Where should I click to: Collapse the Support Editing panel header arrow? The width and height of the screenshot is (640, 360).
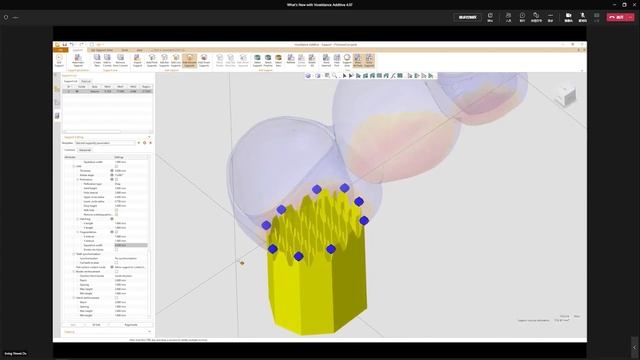(149, 137)
